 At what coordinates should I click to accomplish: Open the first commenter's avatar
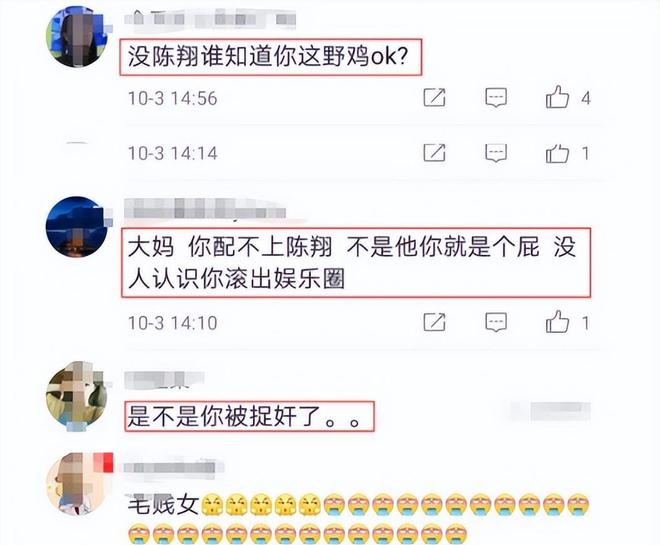coord(77,37)
